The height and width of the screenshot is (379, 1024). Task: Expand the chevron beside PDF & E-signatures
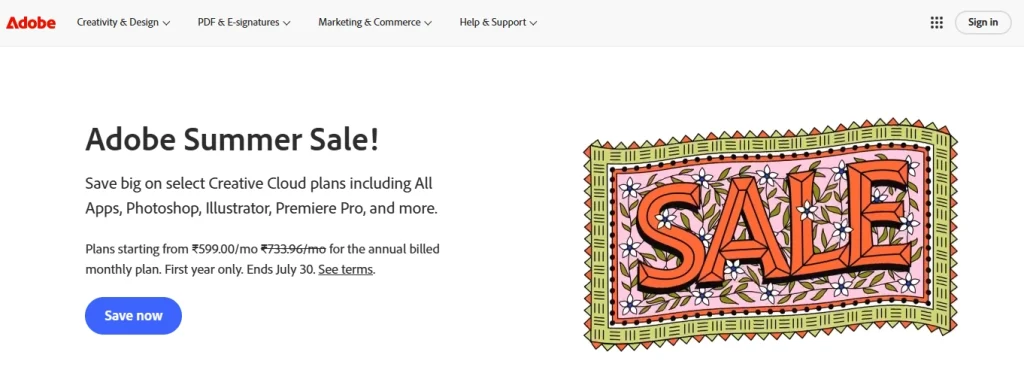pos(287,23)
